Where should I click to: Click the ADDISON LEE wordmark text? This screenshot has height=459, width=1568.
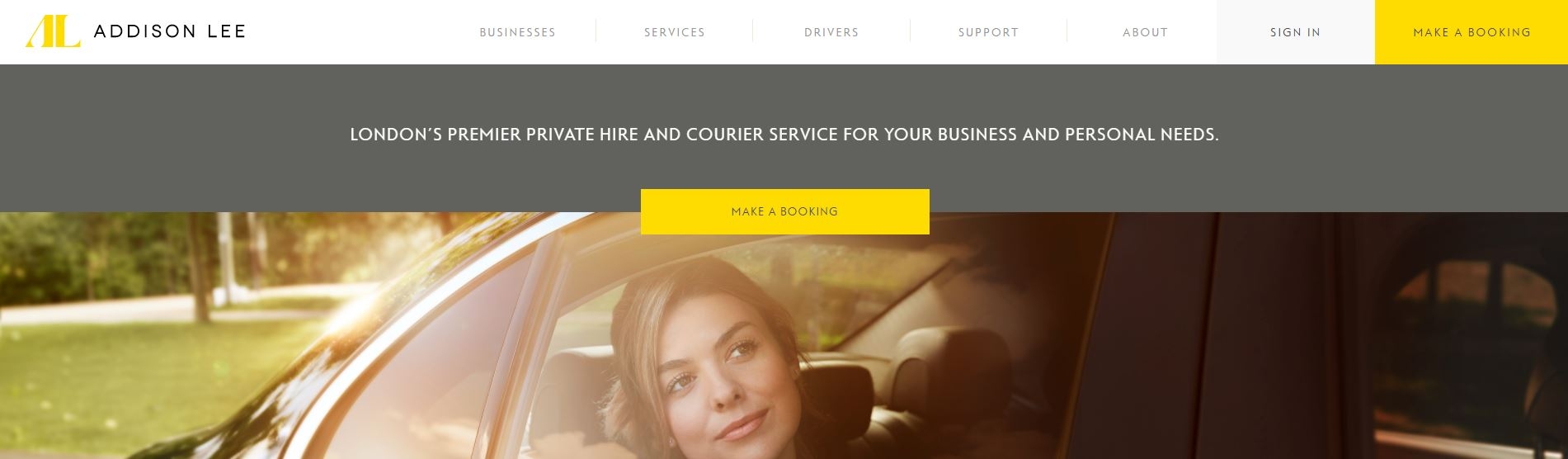tap(170, 31)
